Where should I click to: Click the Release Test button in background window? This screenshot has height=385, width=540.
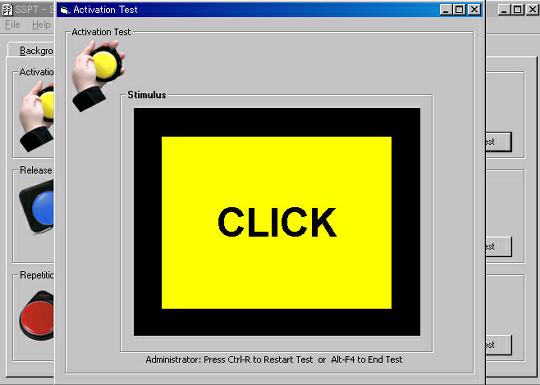498,247
